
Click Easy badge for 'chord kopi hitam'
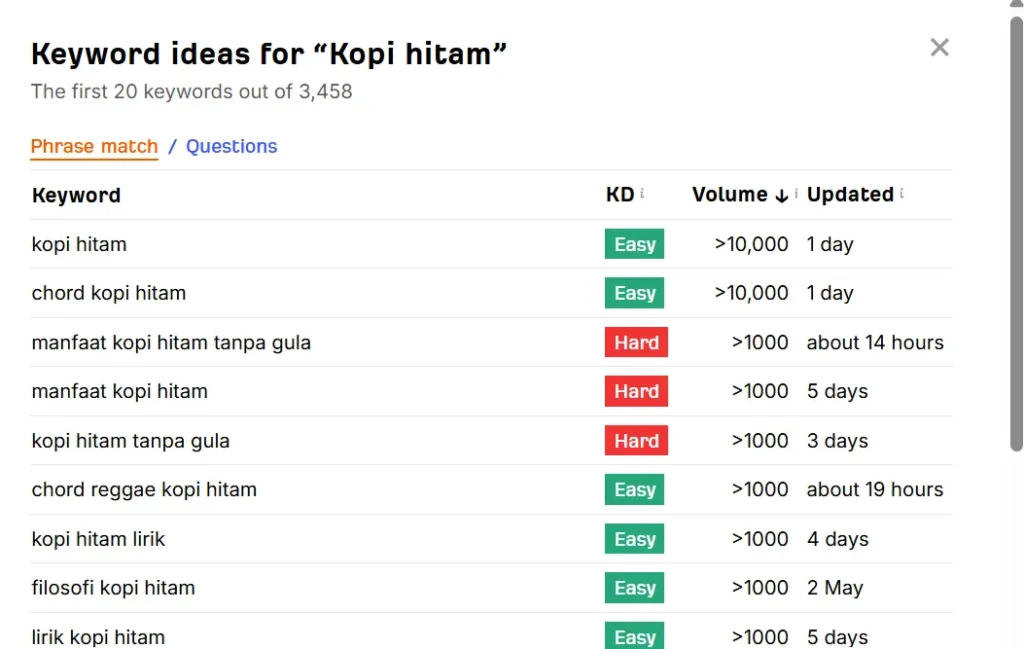coord(634,293)
